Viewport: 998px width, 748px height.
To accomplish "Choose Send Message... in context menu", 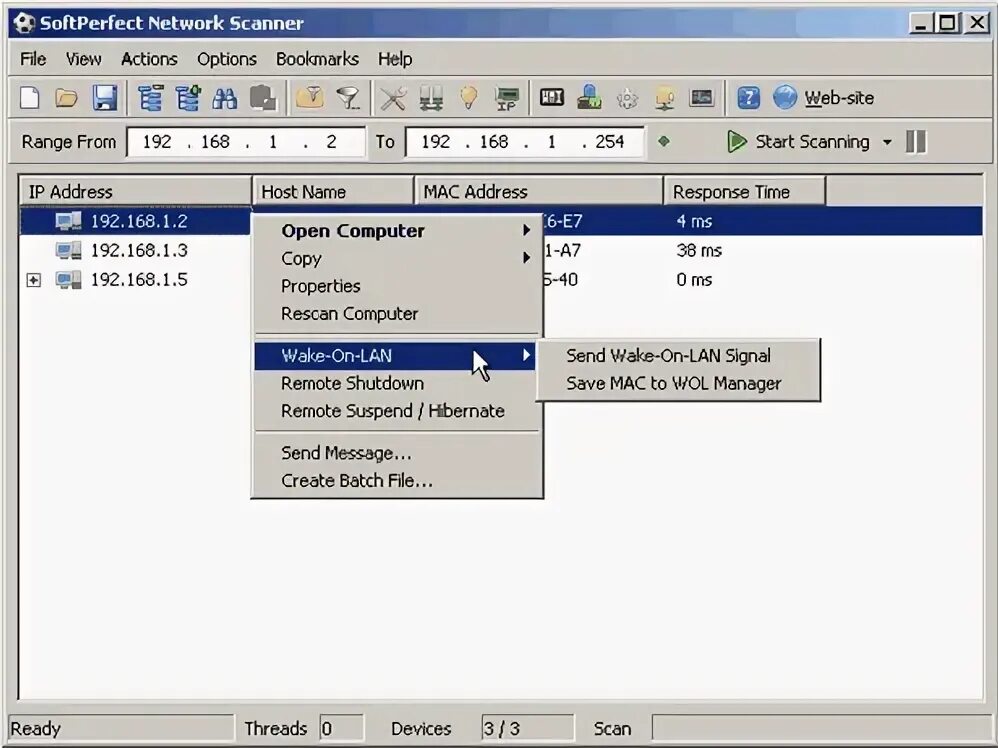I will [x=397, y=453].
